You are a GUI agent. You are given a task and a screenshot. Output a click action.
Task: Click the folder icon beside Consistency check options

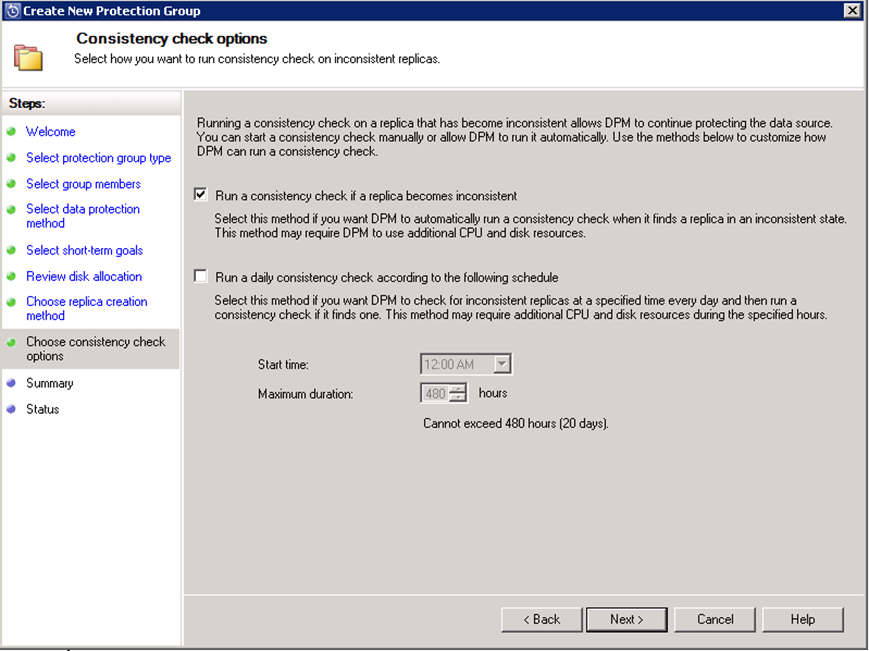coord(28,58)
